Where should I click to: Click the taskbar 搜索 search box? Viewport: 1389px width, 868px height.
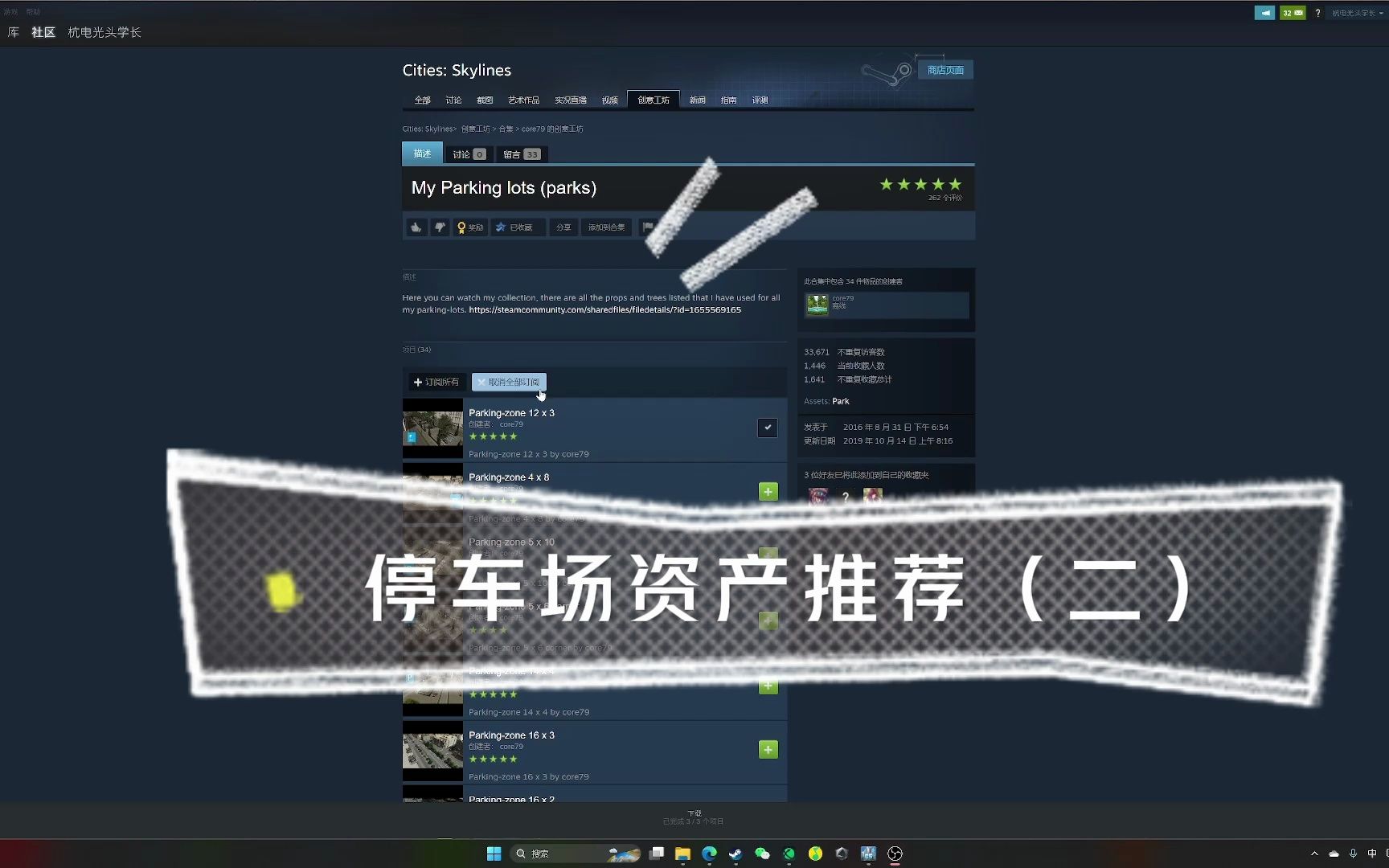(576, 854)
